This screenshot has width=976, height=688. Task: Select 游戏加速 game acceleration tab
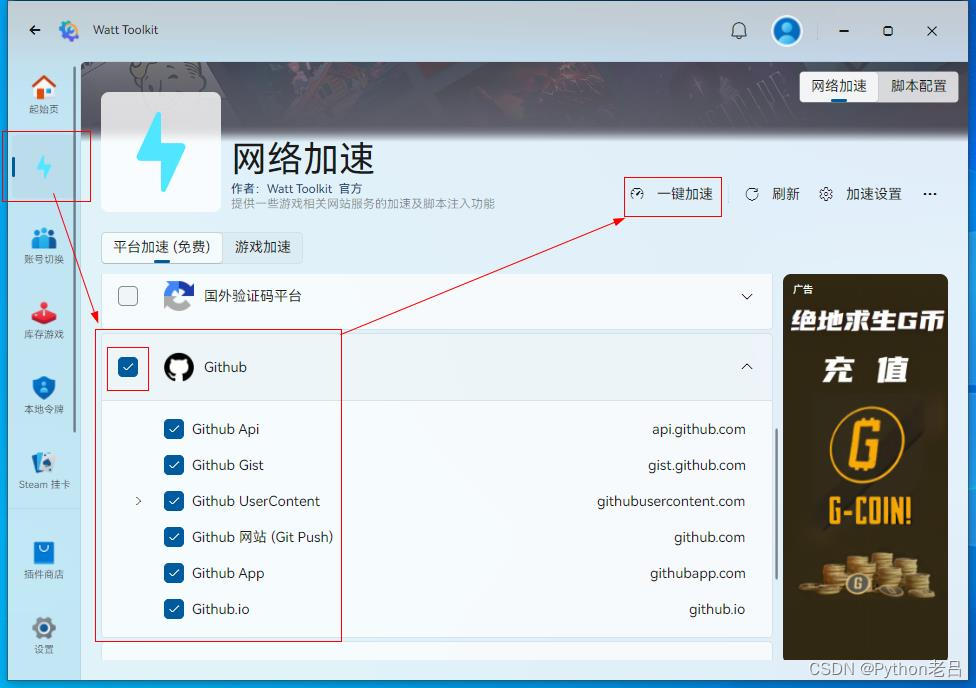[263, 247]
